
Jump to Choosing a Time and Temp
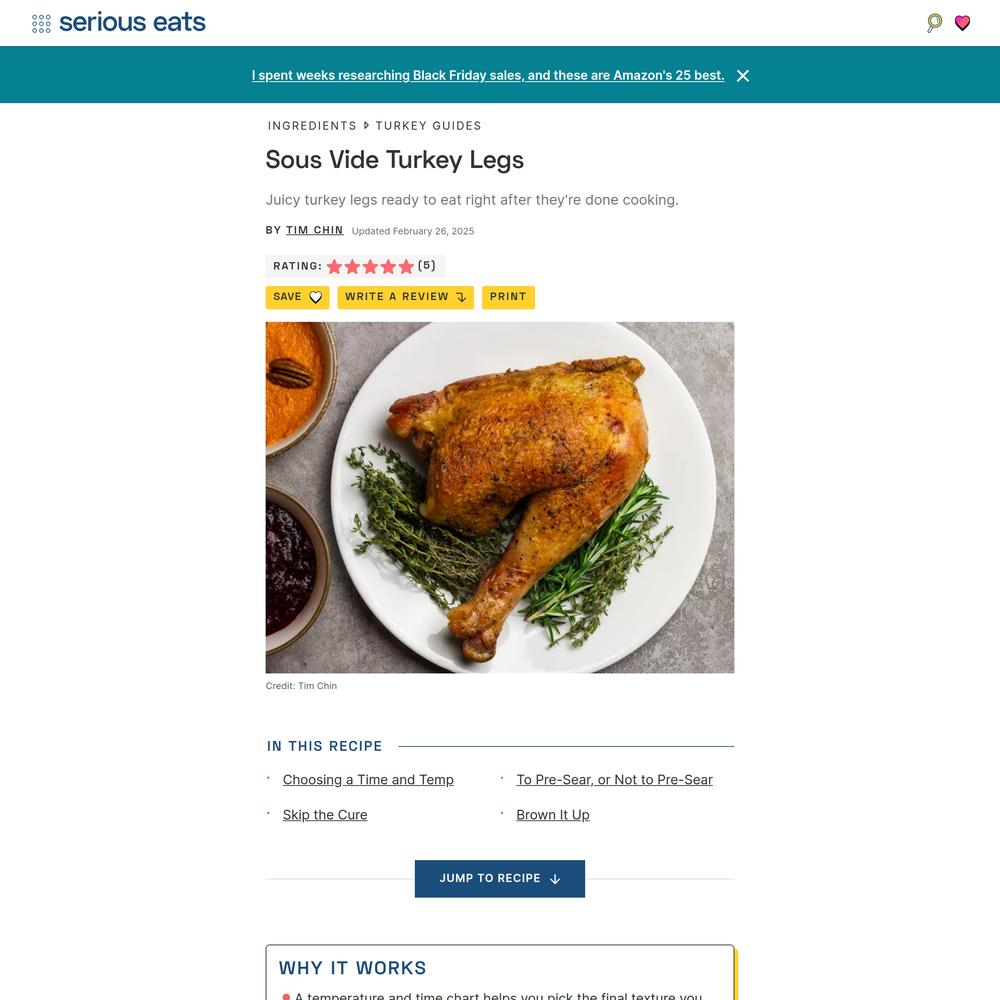coord(368,779)
